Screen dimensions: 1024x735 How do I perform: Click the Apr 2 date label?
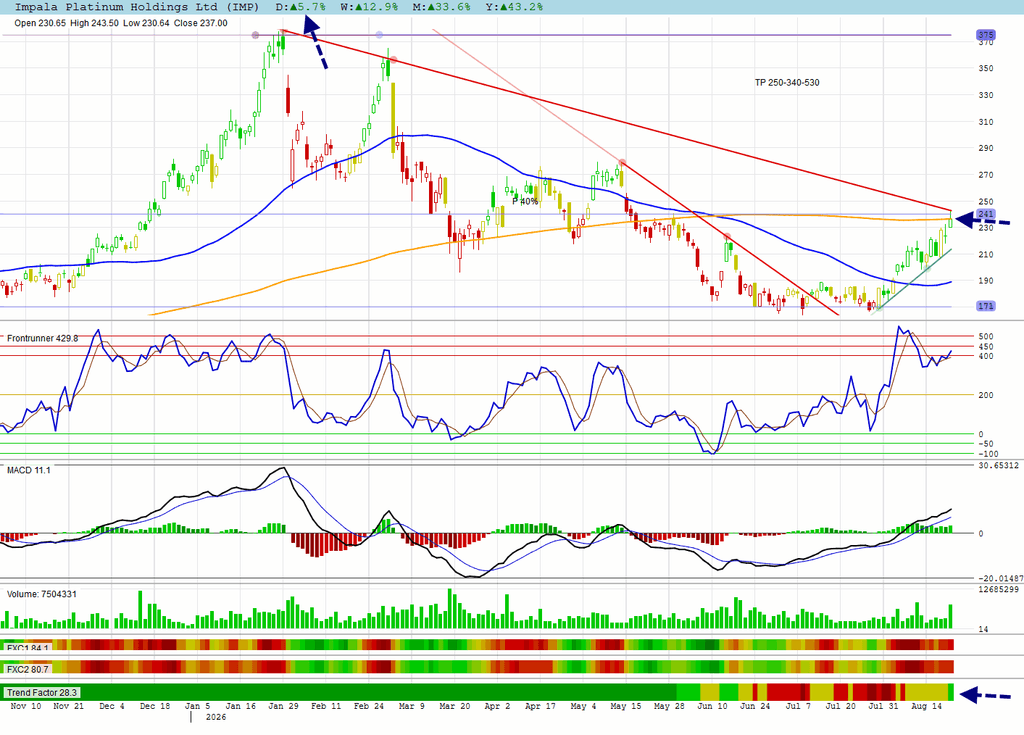(x=497, y=706)
